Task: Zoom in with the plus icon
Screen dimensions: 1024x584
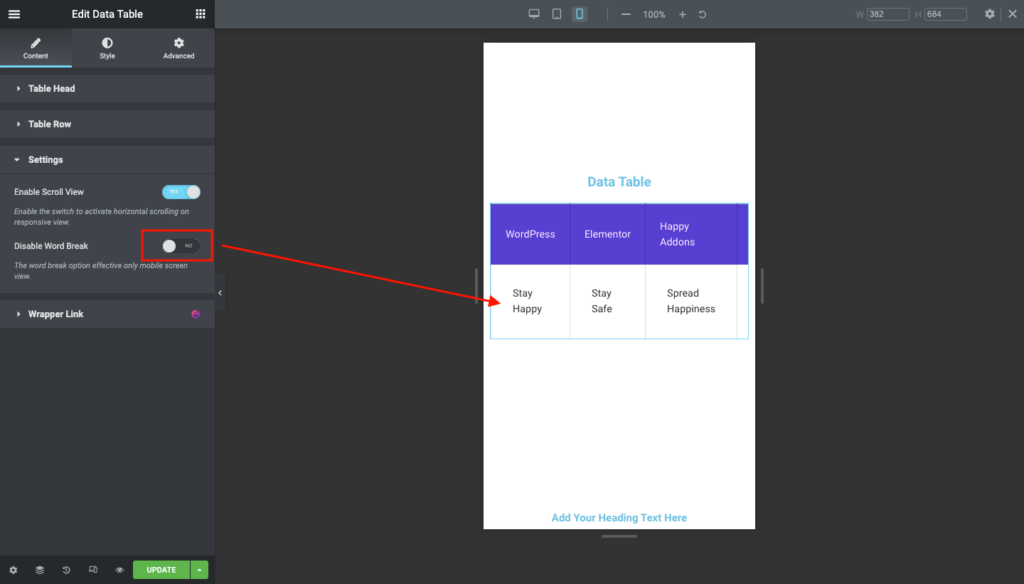Action: [682, 14]
